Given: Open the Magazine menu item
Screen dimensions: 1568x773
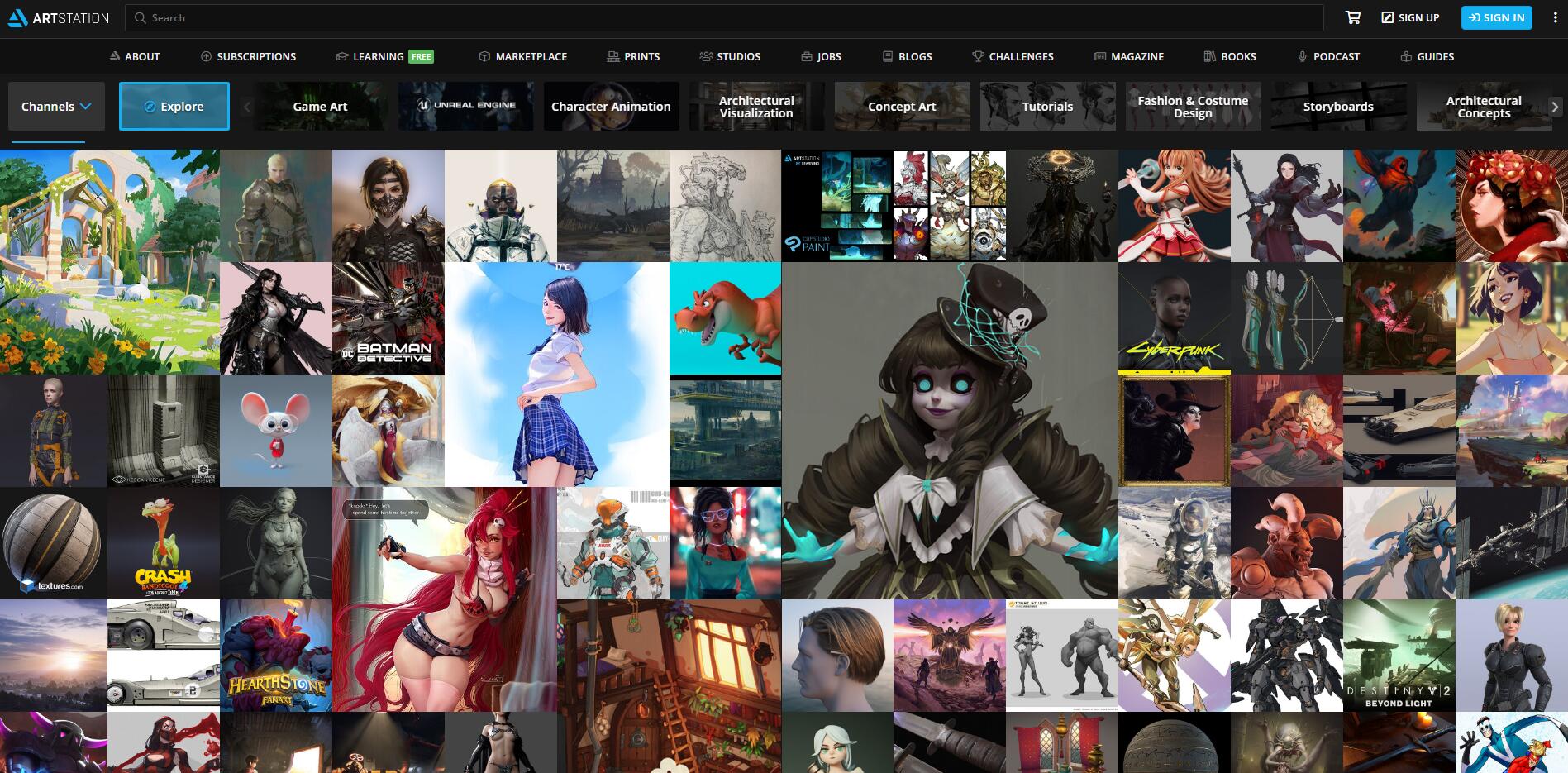Looking at the screenshot, I should pos(1128,56).
